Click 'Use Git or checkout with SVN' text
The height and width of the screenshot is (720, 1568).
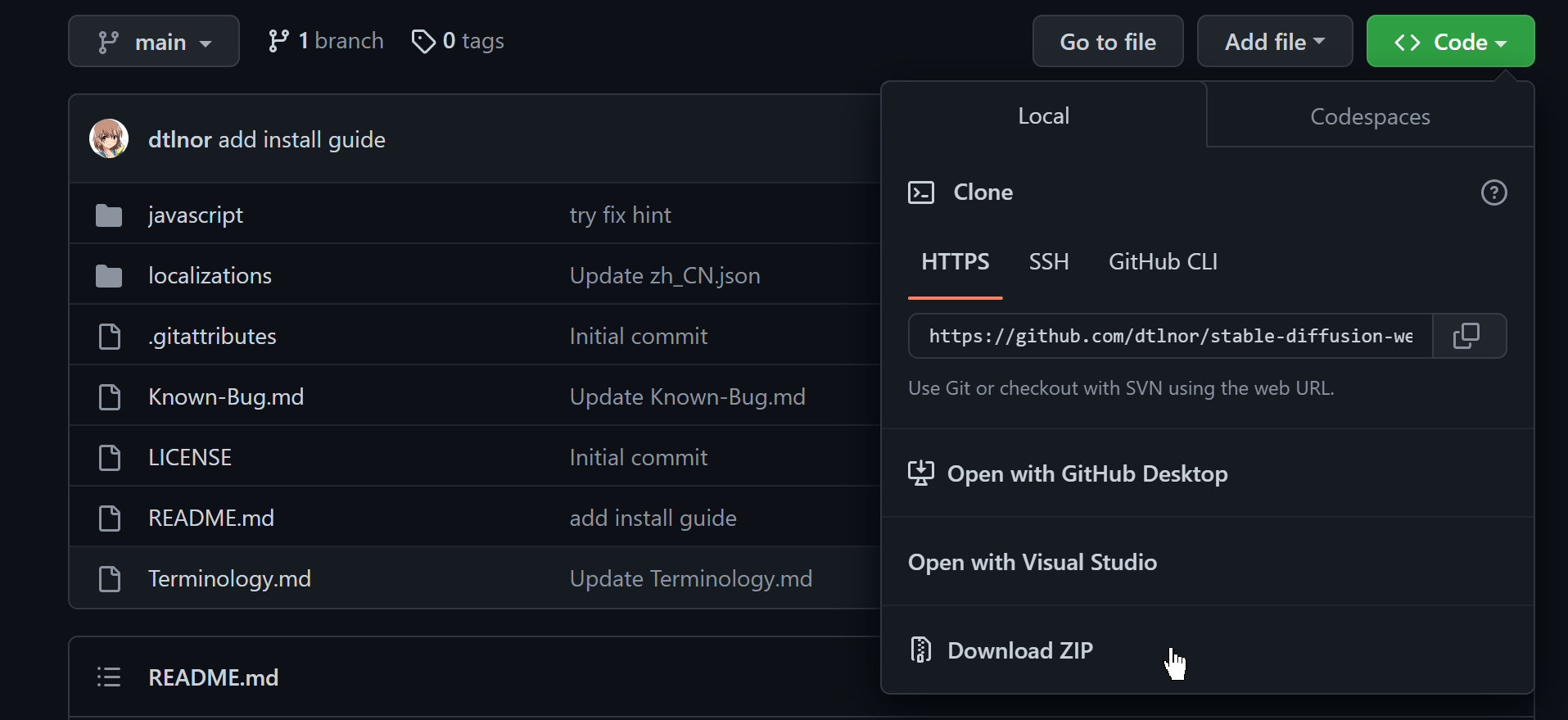(1121, 388)
